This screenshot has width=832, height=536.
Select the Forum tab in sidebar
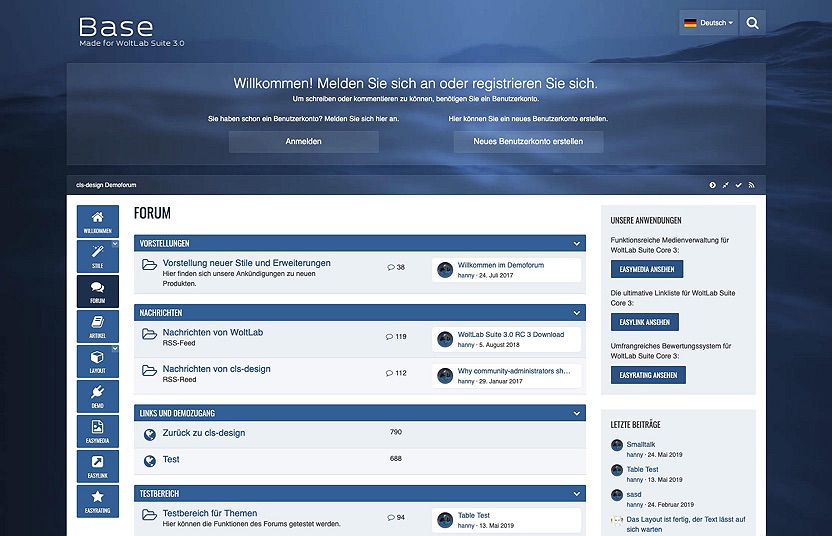point(97,291)
